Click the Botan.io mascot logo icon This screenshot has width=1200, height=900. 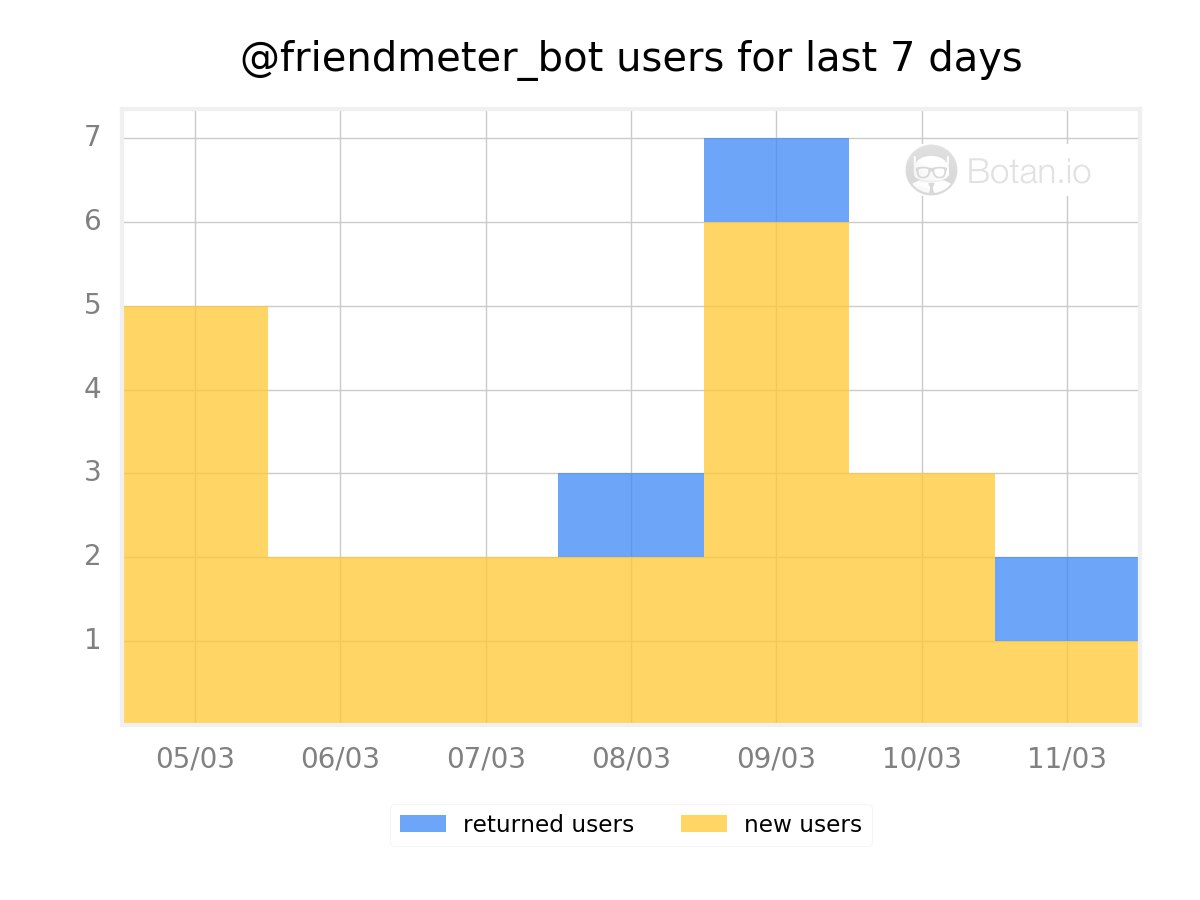click(x=931, y=171)
